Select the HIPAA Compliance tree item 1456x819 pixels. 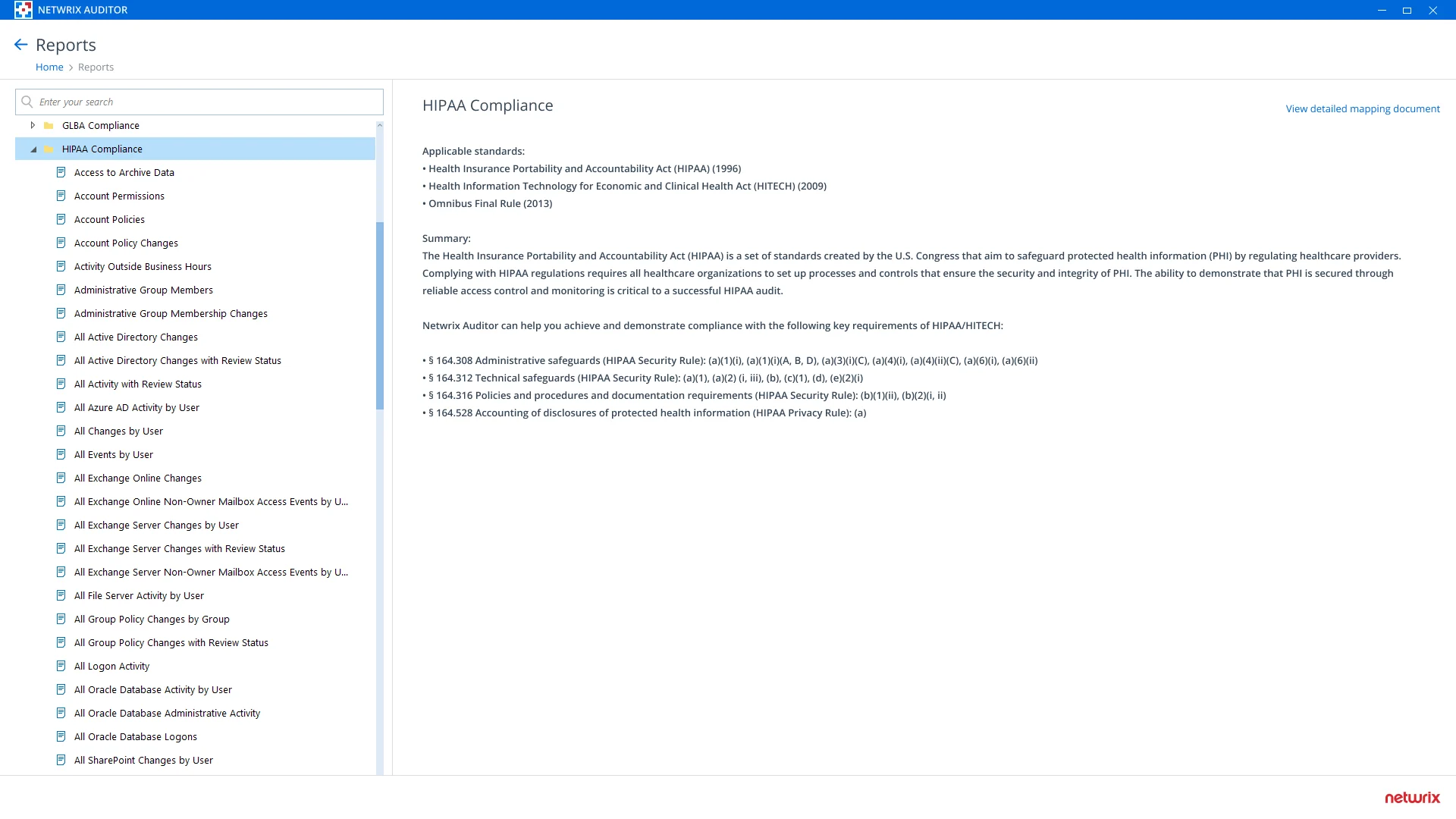coord(196,149)
